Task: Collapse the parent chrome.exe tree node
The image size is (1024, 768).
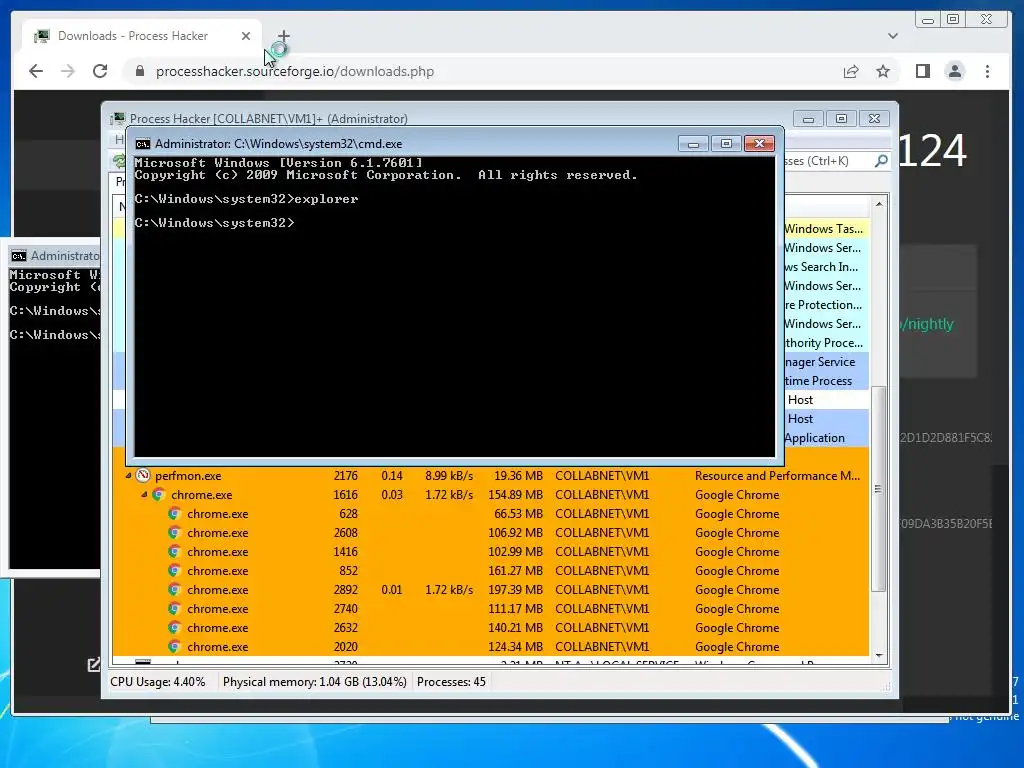Action: pyautogui.click(x=144, y=494)
